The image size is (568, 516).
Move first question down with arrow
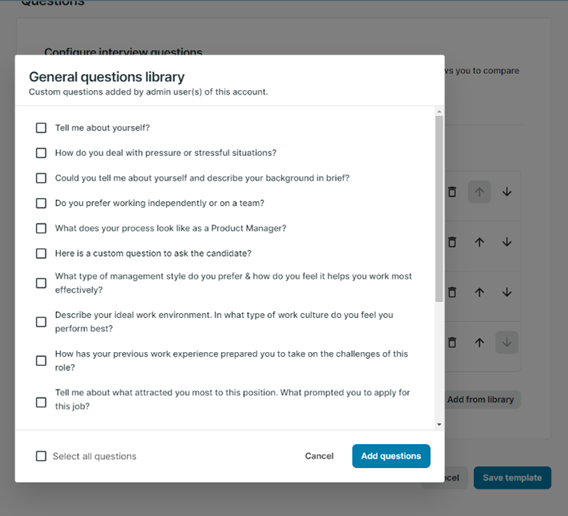click(507, 192)
